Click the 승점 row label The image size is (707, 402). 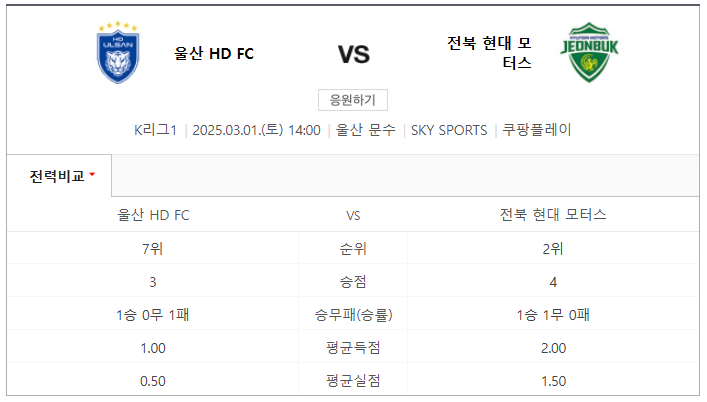click(x=353, y=282)
